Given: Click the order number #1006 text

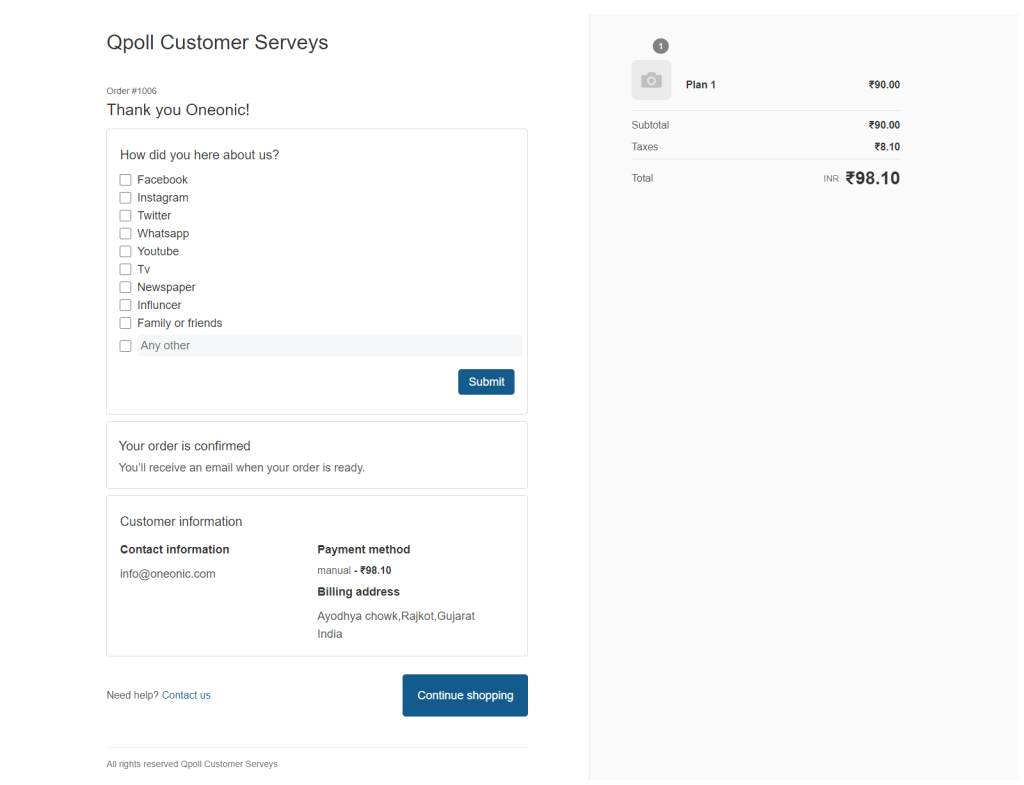Looking at the screenshot, I should coord(131,91).
